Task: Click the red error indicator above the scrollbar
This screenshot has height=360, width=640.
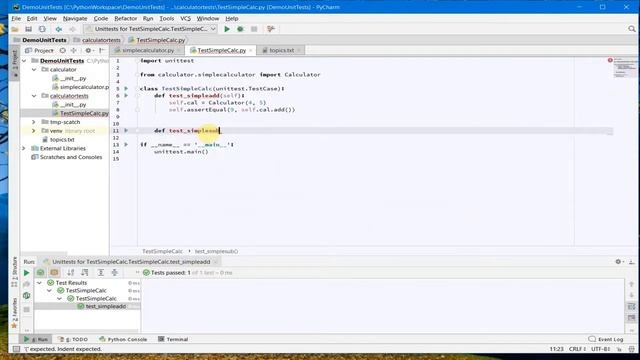Action: coord(610,60)
